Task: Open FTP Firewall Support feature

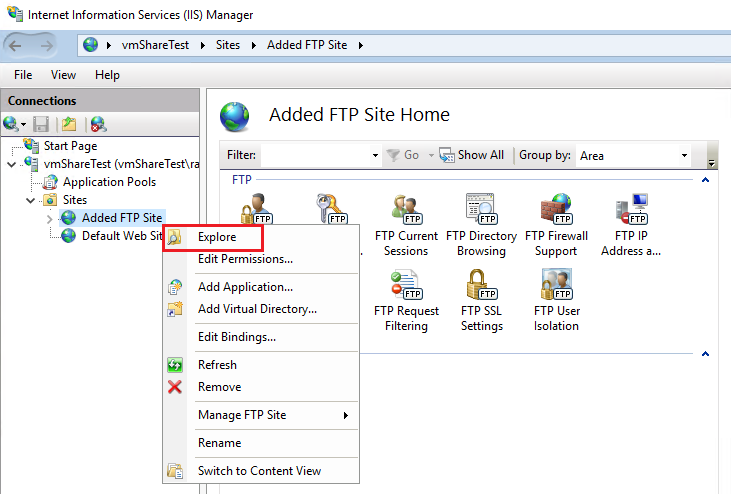Action: (x=556, y=225)
